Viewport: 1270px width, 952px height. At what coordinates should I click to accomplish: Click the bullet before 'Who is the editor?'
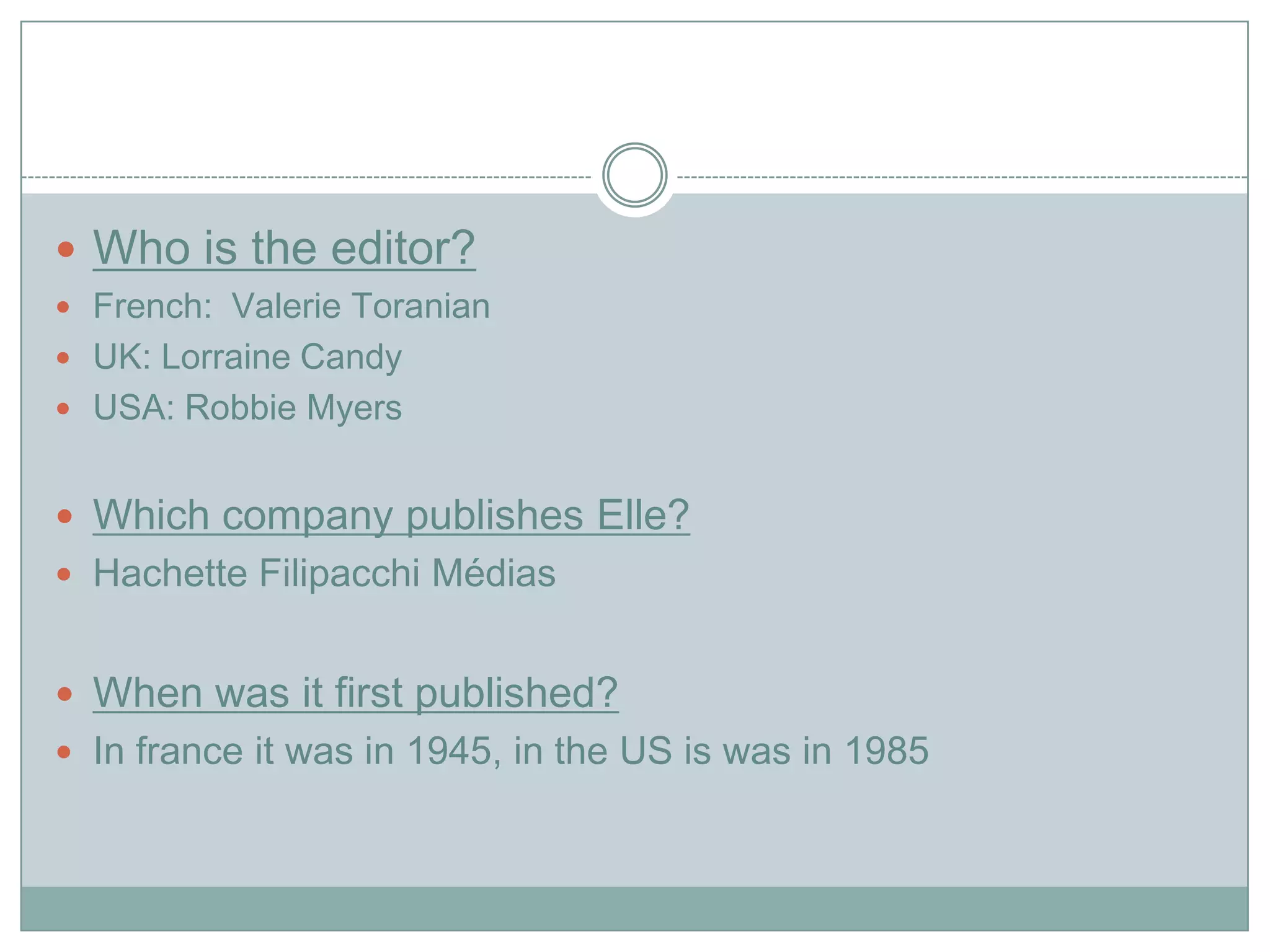click(x=66, y=250)
